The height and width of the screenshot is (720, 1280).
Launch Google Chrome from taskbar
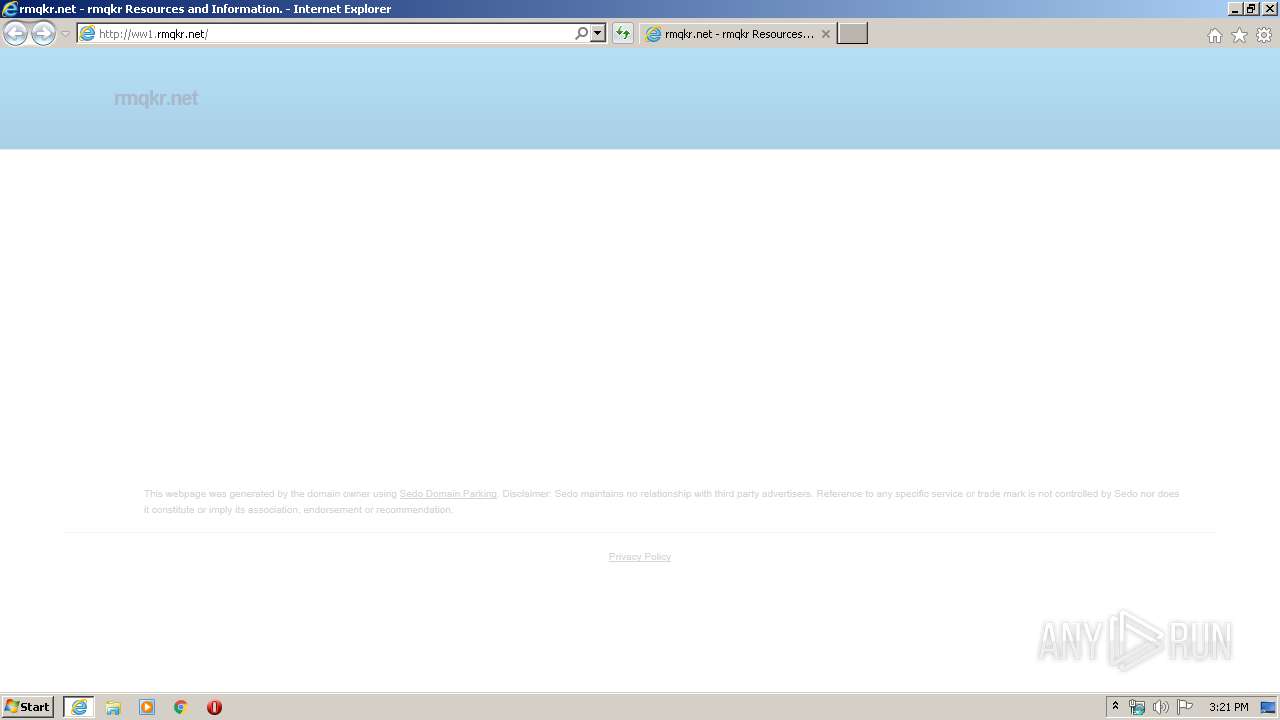click(x=181, y=707)
